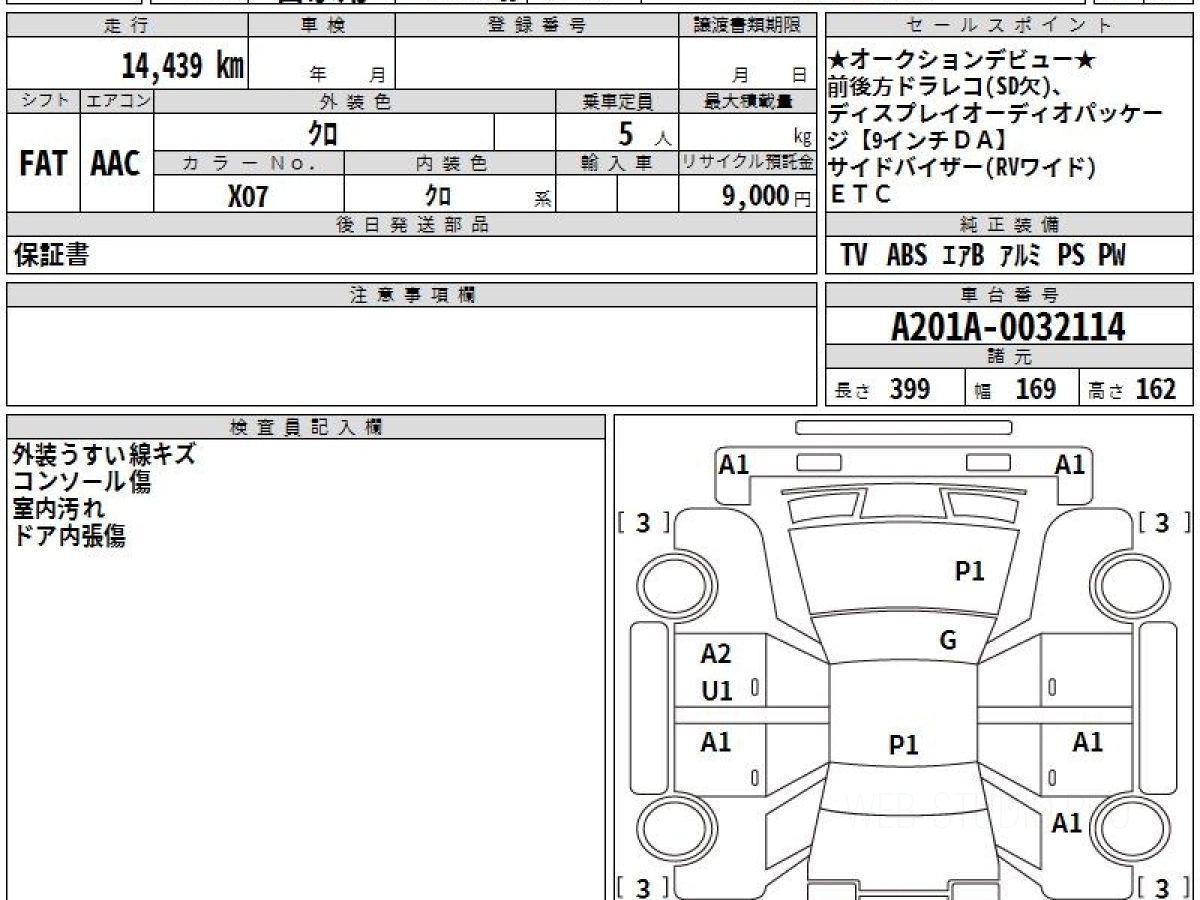Select the FAT transmission value

click(x=43, y=164)
